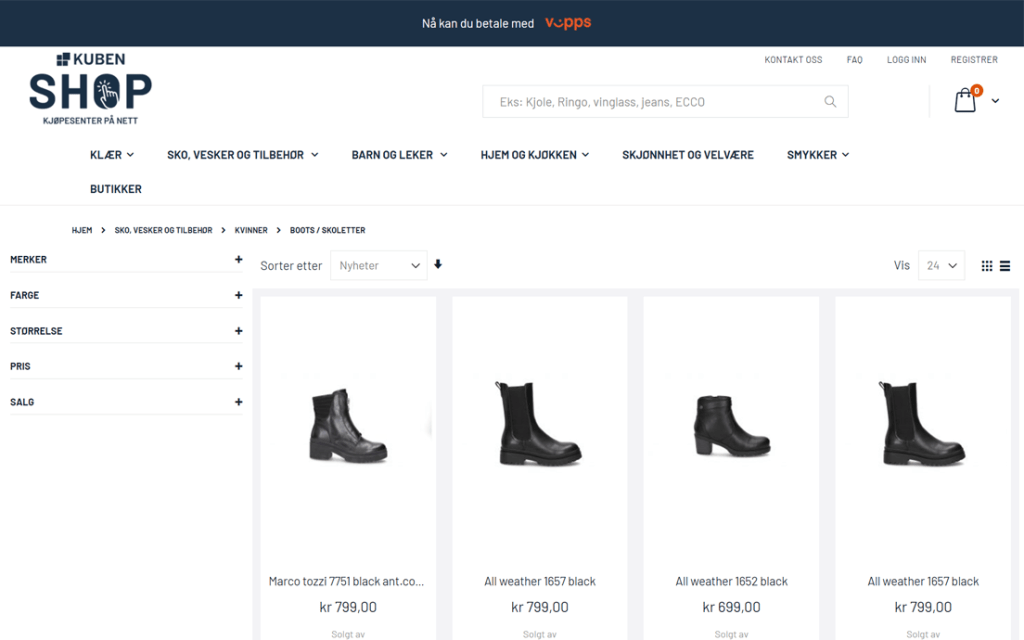Click Boots / Skoletter breadcrumb text
This screenshot has height=640, width=1024.
click(327, 230)
